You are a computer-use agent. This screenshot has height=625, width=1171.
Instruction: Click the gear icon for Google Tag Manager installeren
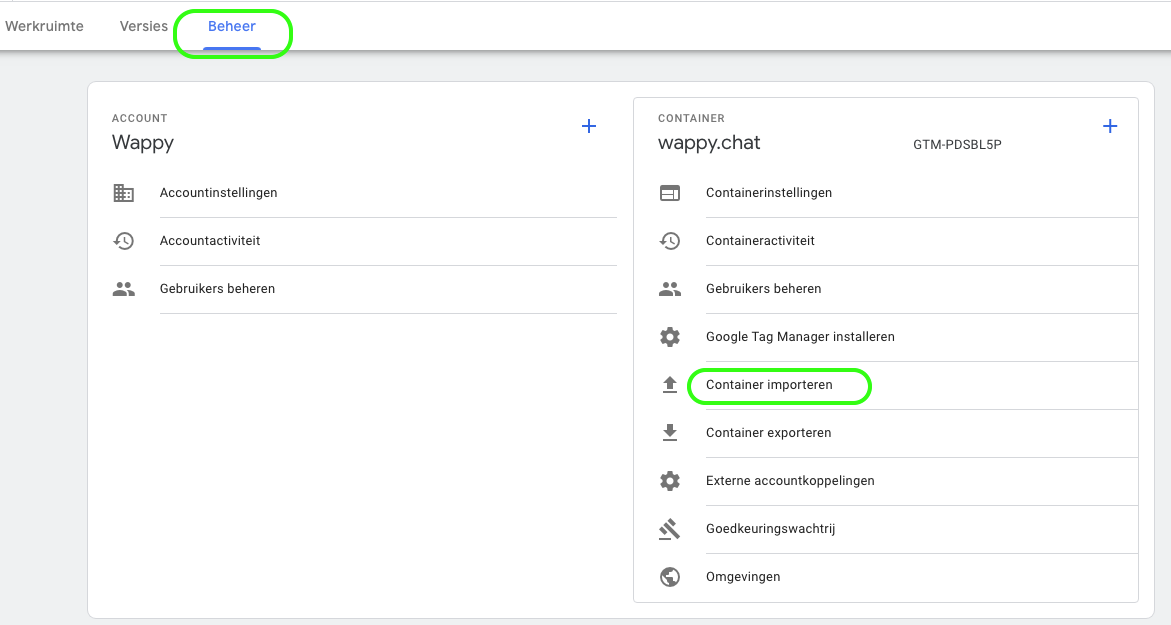point(670,337)
